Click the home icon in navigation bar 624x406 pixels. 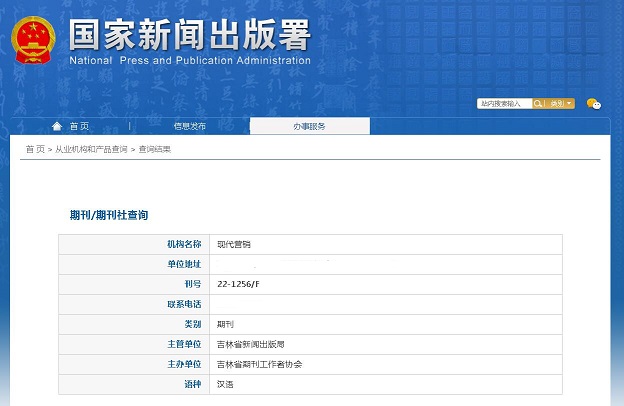57,126
